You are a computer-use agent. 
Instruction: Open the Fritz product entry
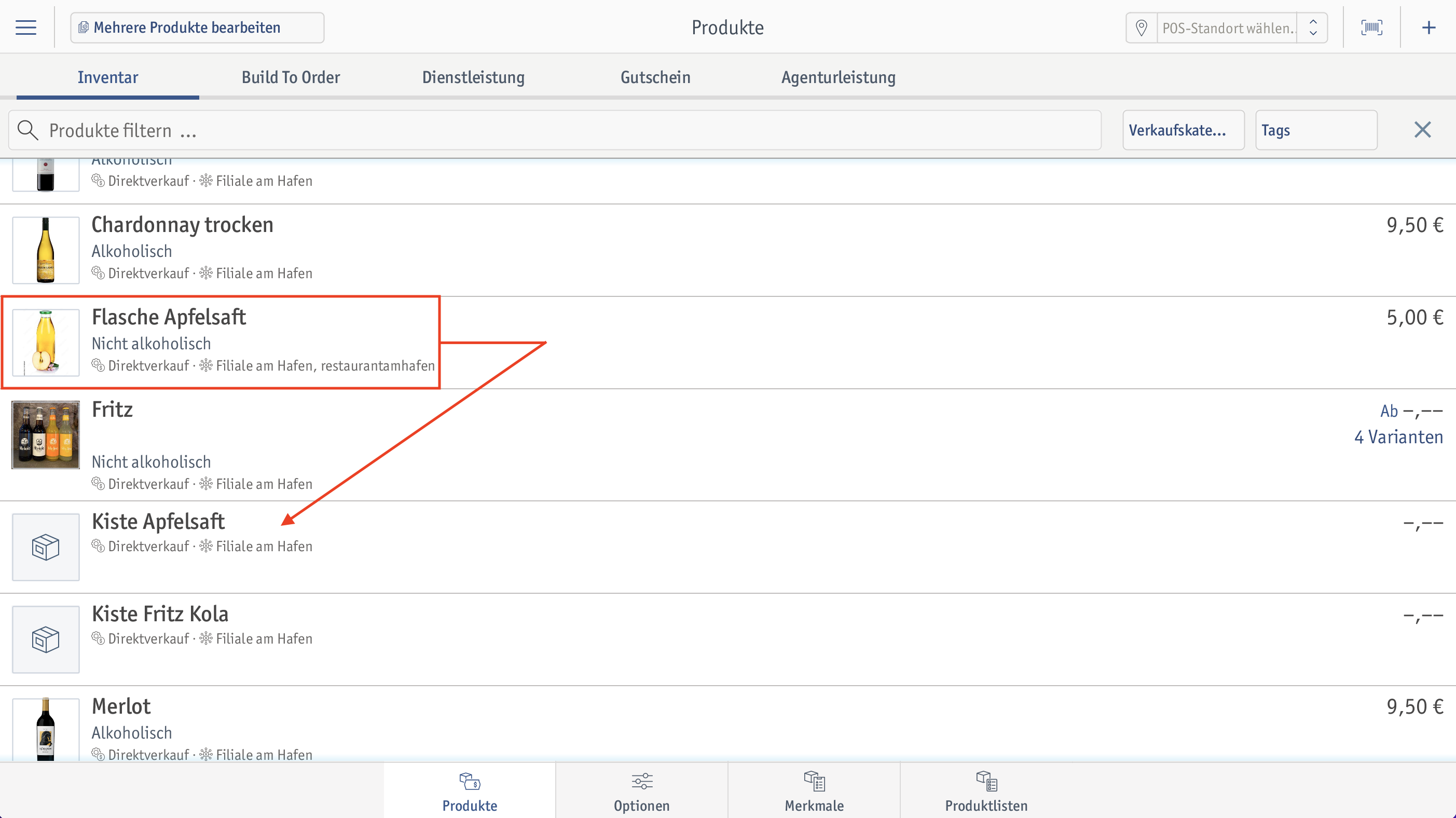pyautogui.click(x=728, y=444)
